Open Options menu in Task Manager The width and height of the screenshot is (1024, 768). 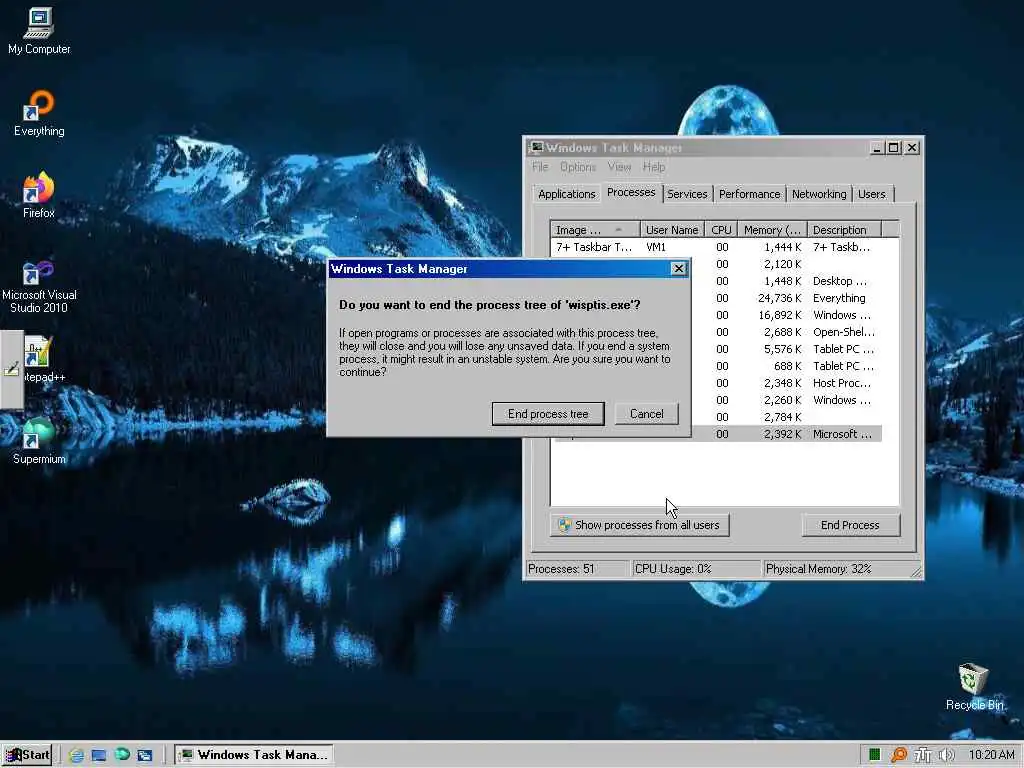click(578, 167)
